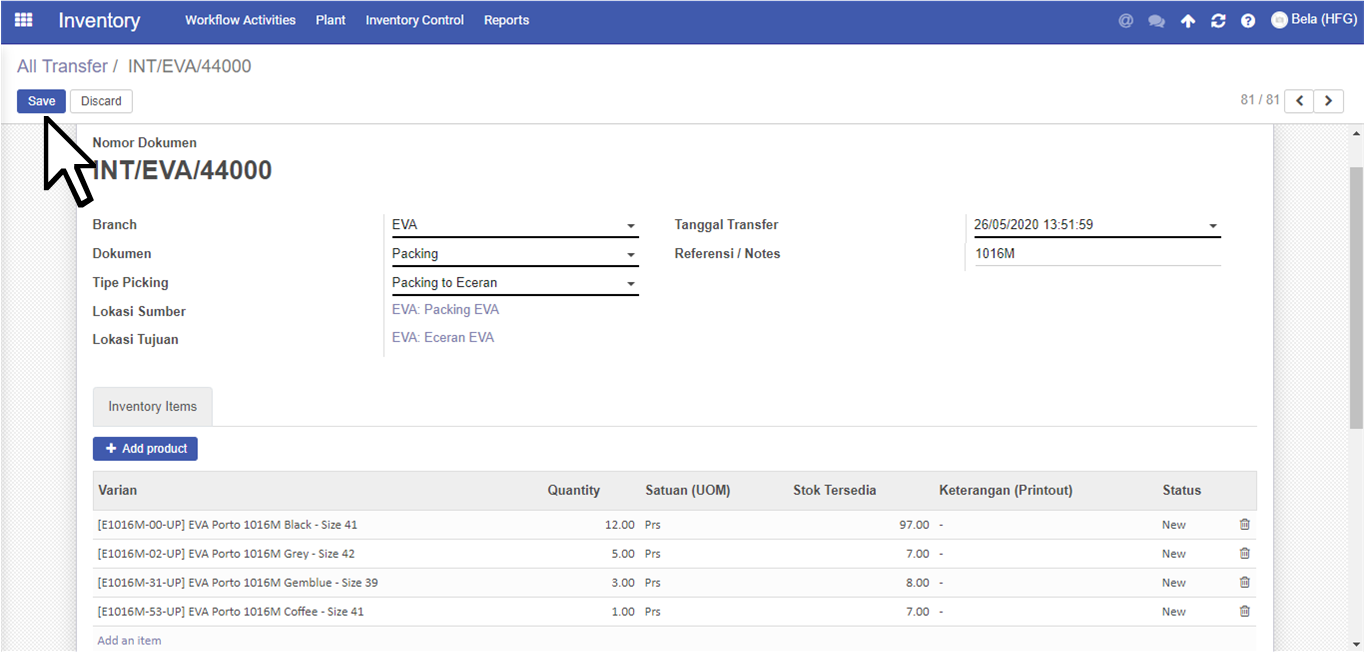Viewport: 1365px width, 653px height.
Task: Expand the Tipe Picking dropdown
Action: coord(514,283)
